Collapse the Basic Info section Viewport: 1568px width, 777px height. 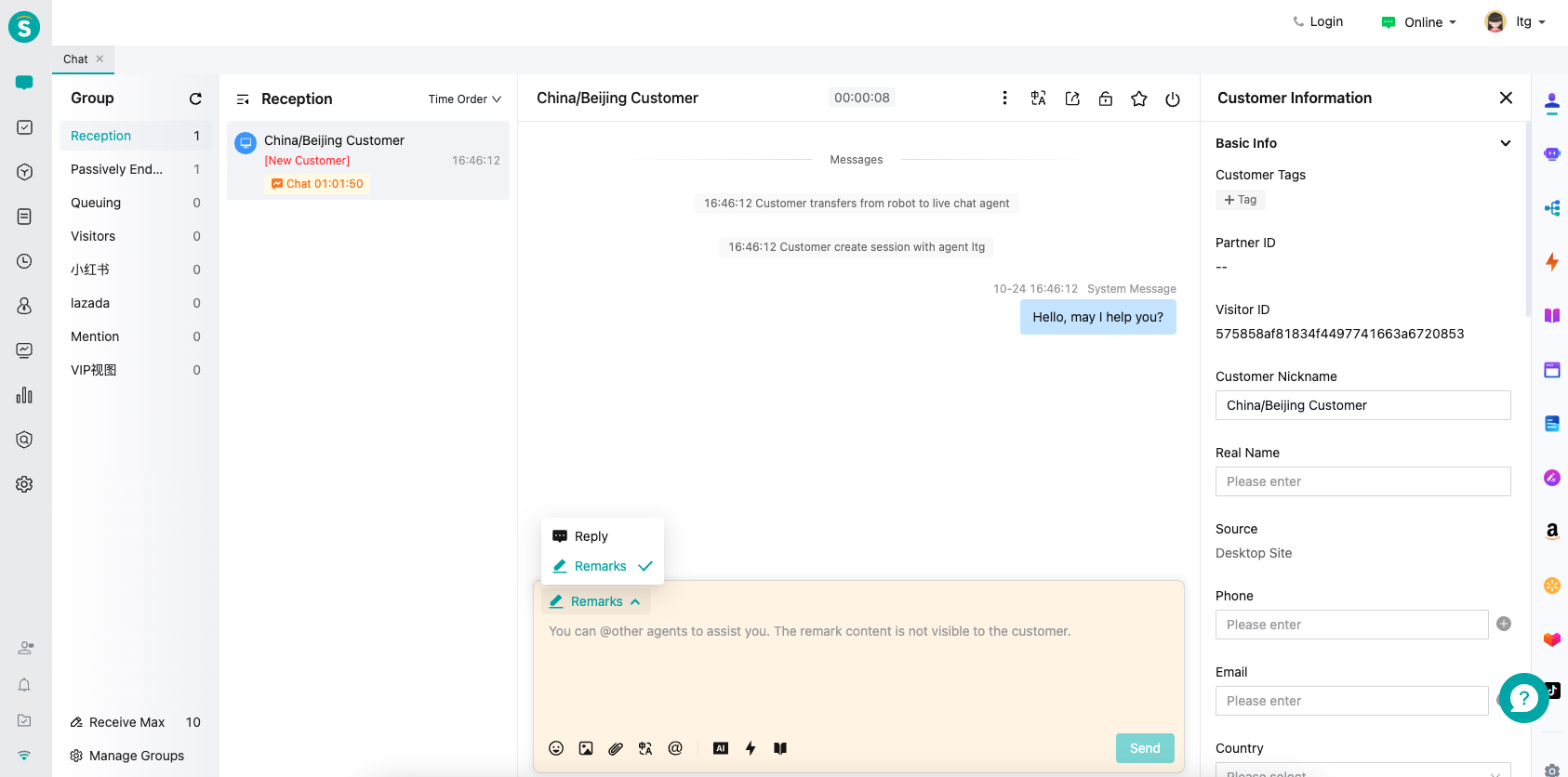(1505, 143)
